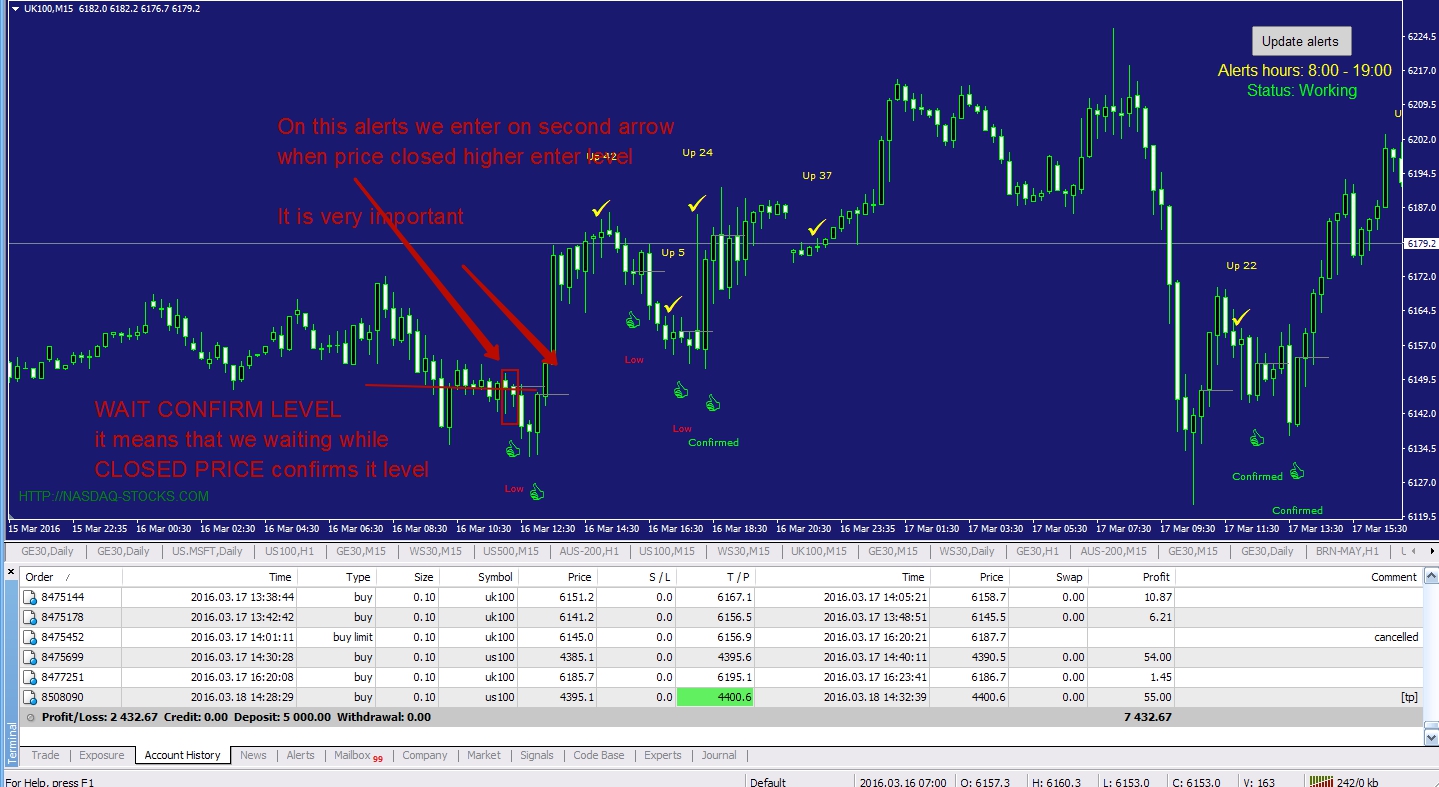Viewport: 1439px width, 787px height.
Task: Click the order icon for order 8508090
Action: tap(30, 697)
